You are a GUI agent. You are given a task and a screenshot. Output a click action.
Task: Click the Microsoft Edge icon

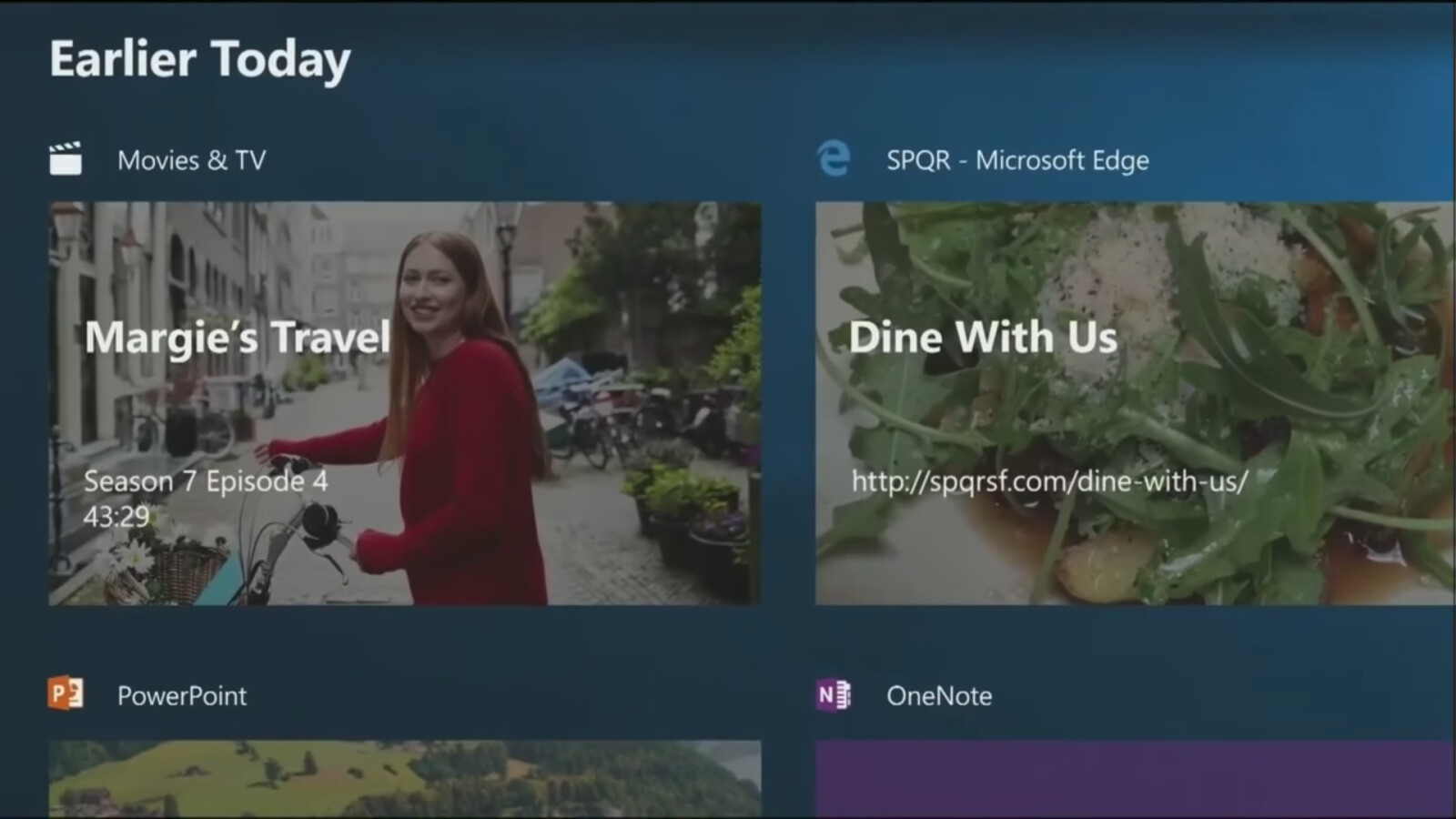tap(834, 158)
